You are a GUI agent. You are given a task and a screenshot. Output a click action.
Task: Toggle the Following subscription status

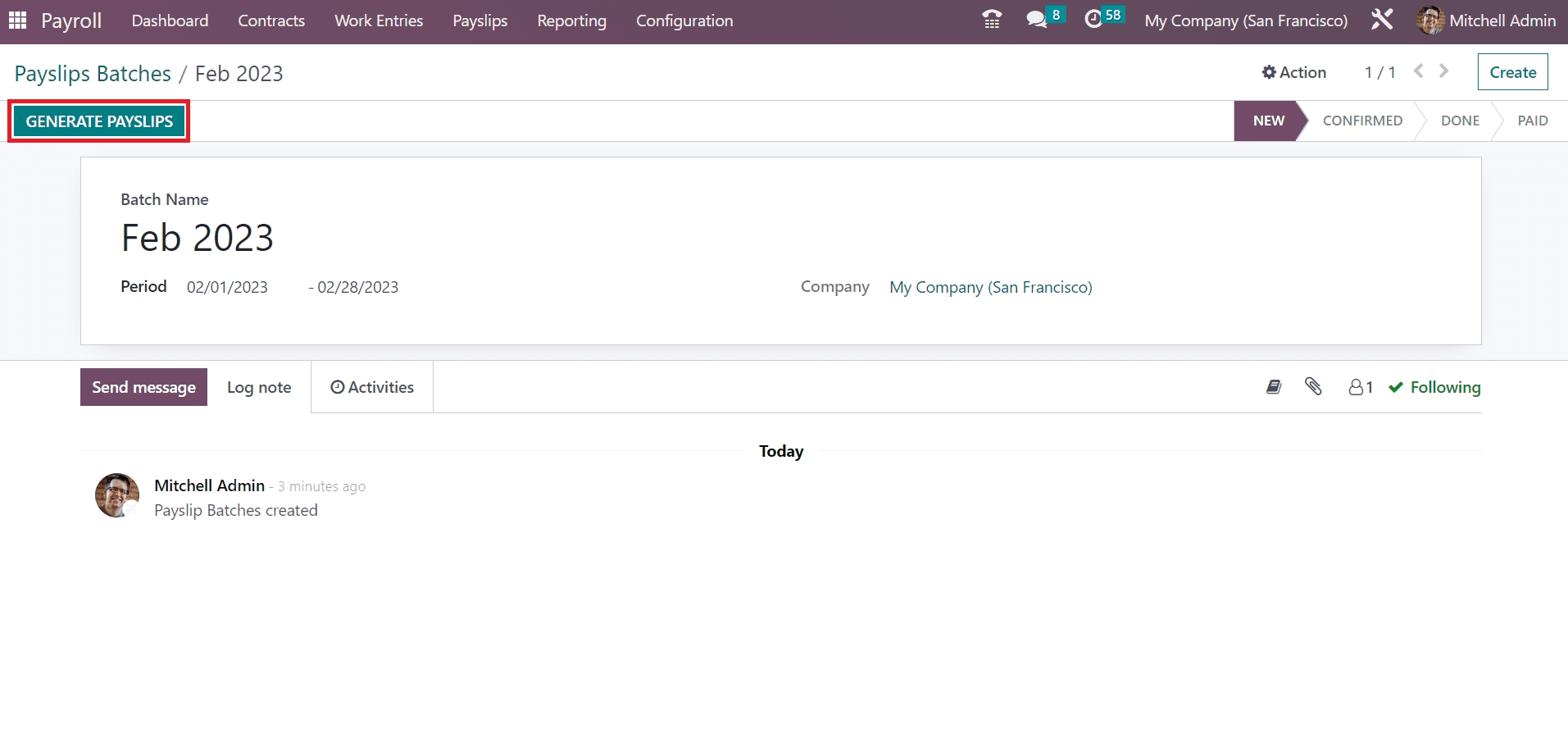pyautogui.click(x=1434, y=387)
